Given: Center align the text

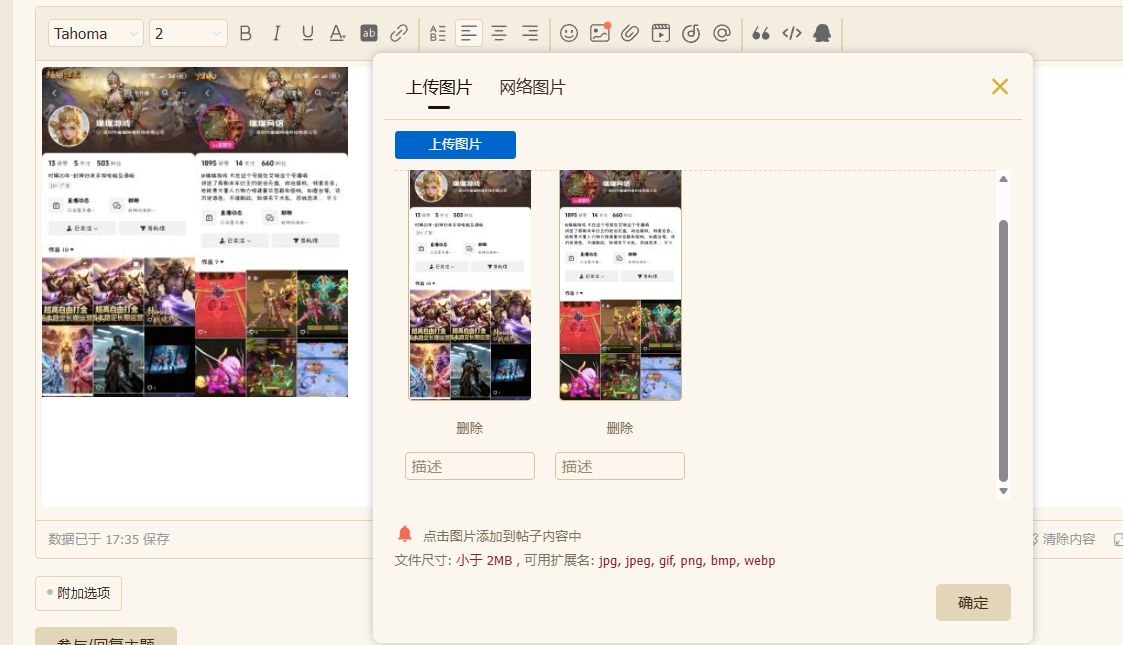Looking at the screenshot, I should click(x=499, y=33).
